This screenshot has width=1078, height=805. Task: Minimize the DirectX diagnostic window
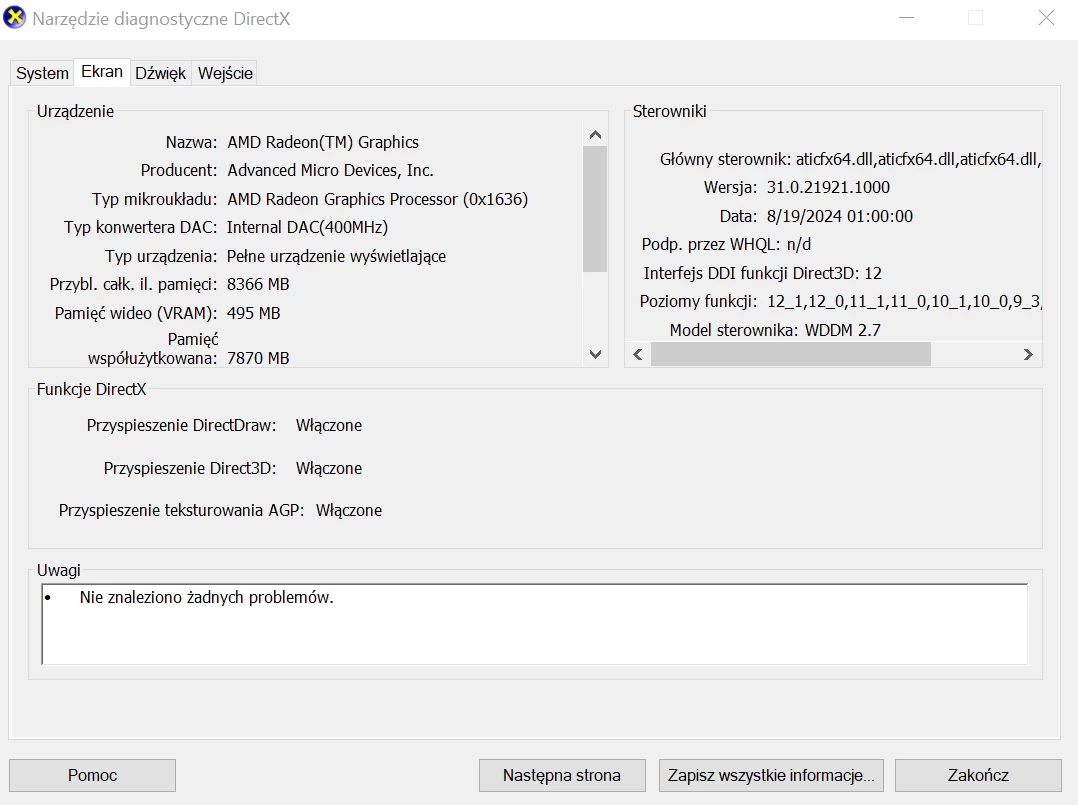(906, 18)
